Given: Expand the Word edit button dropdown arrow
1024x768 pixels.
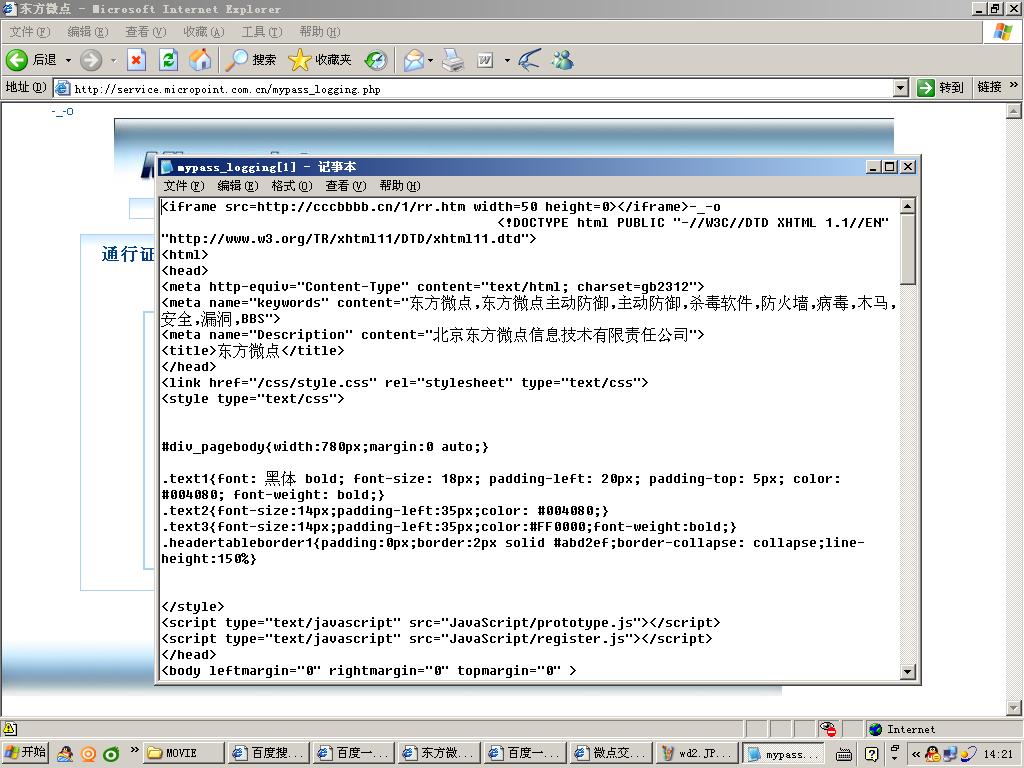Looking at the screenshot, I should point(507,61).
